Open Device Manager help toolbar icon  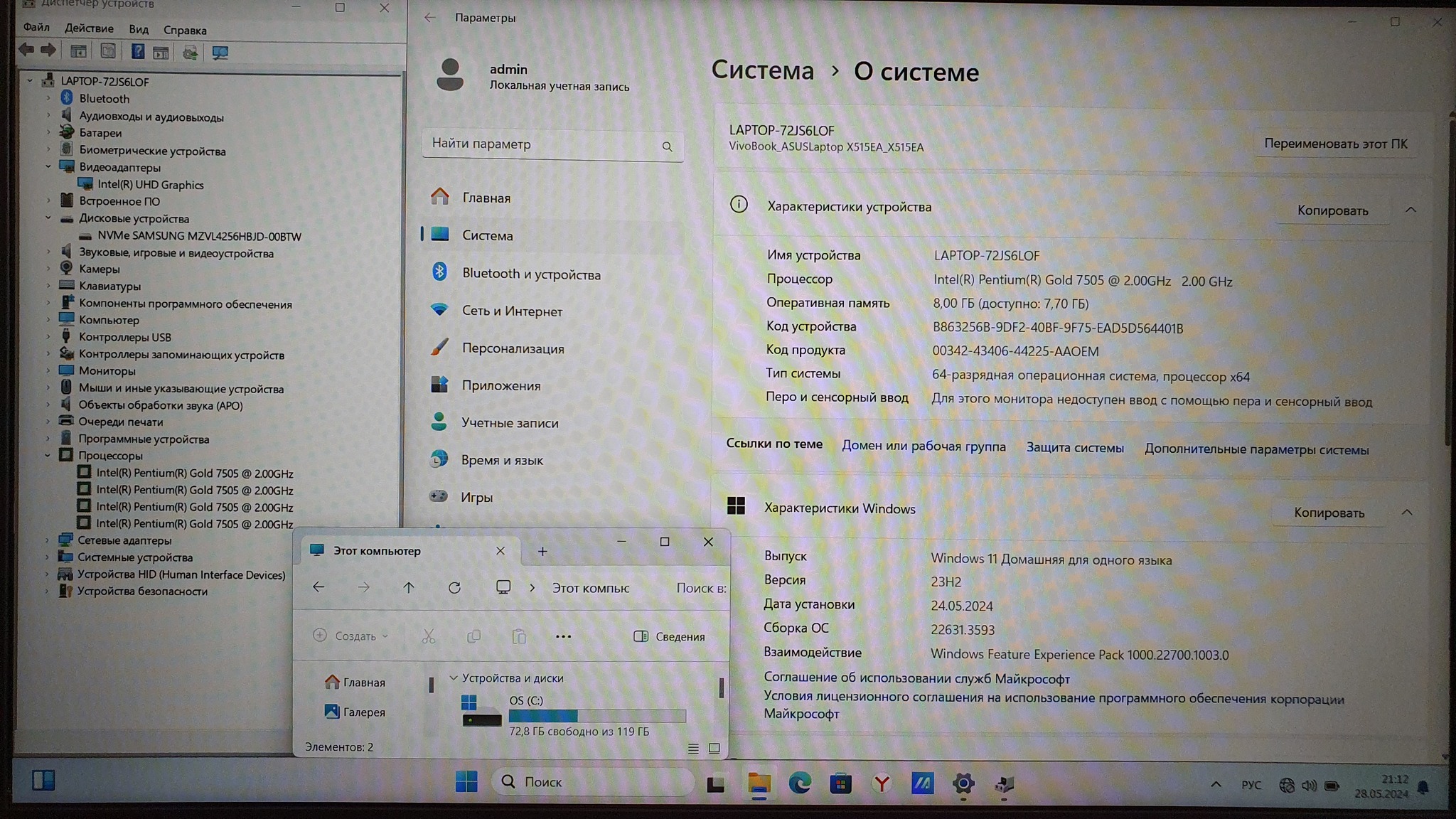pos(138,51)
